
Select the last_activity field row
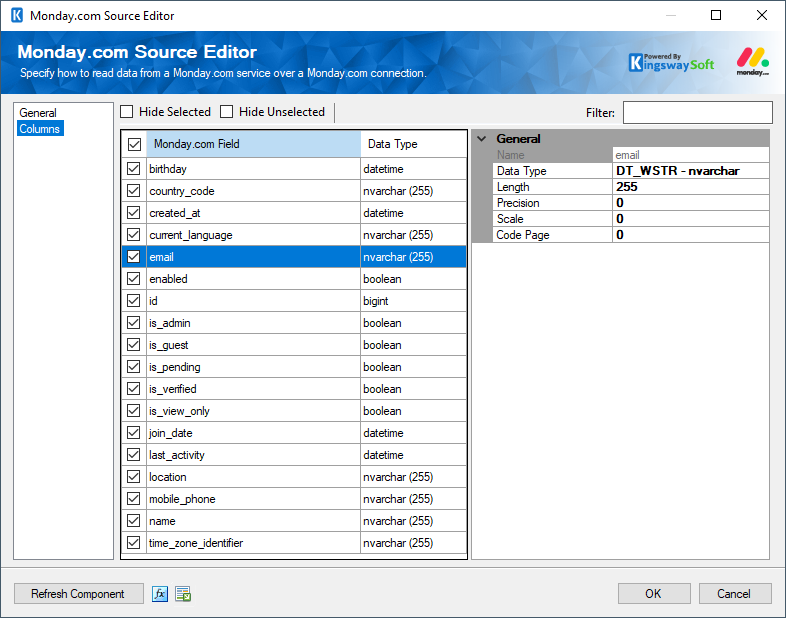tap(294, 455)
